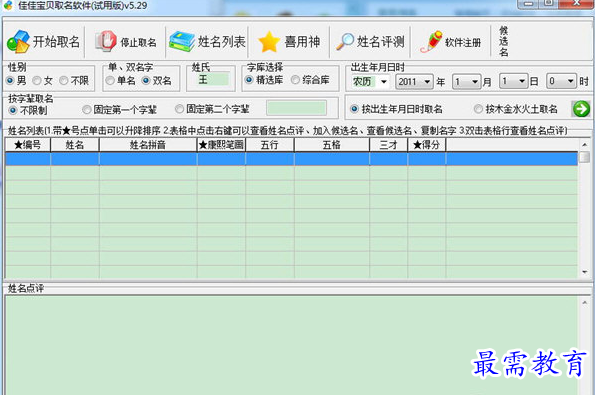
Task: Click the 开始取名 toolbar icon
Action: tap(18, 42)
